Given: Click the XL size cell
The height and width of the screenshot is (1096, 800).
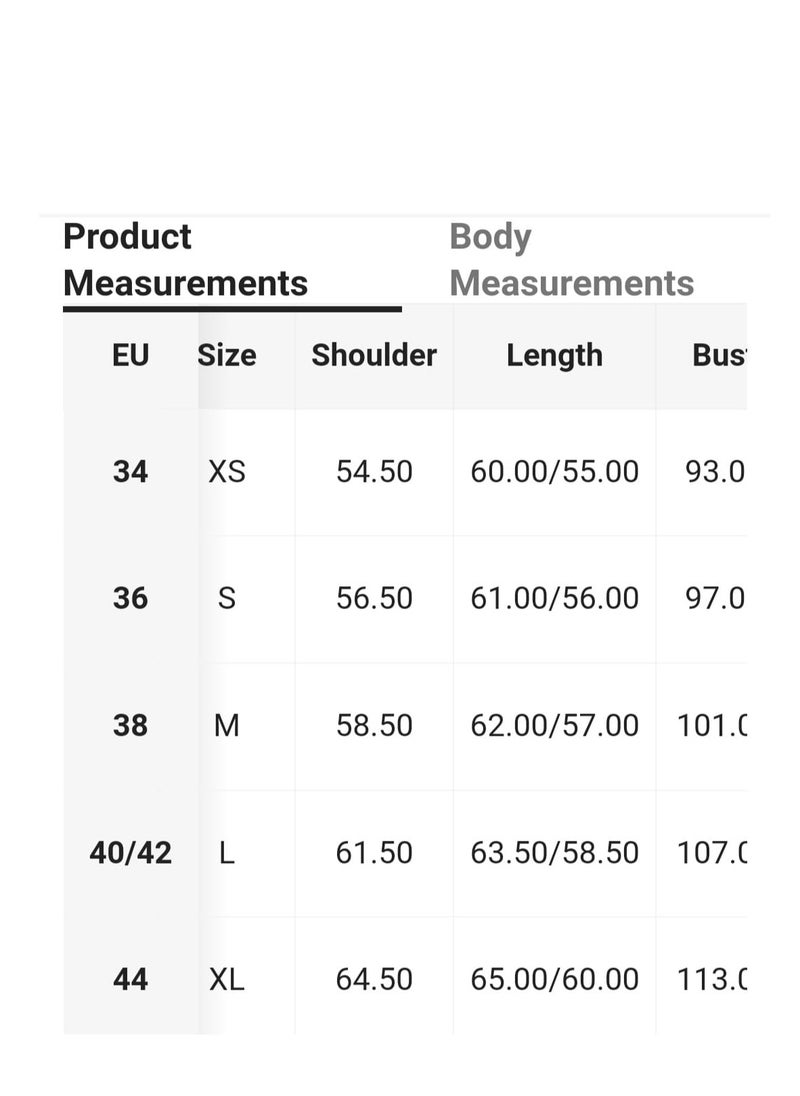Looking at the screenshot, I should (x=227, y=979).
